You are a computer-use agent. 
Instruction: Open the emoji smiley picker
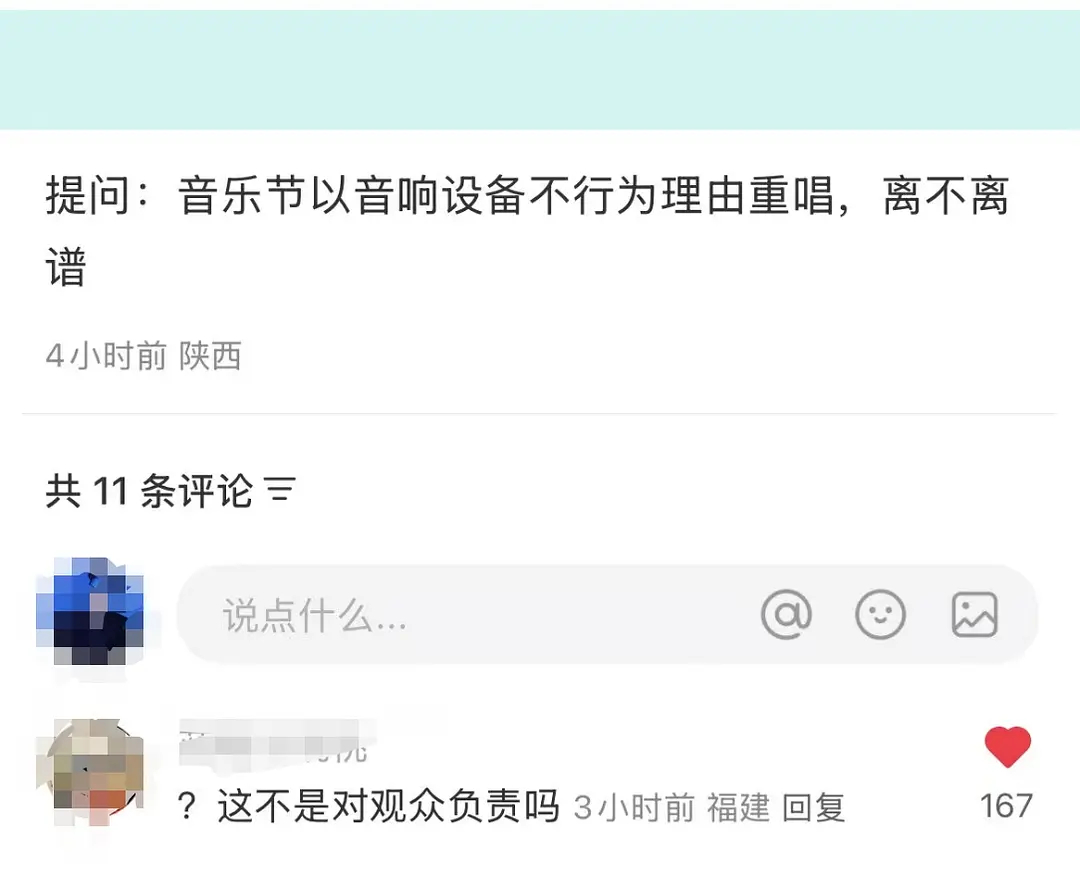point(880,614)
